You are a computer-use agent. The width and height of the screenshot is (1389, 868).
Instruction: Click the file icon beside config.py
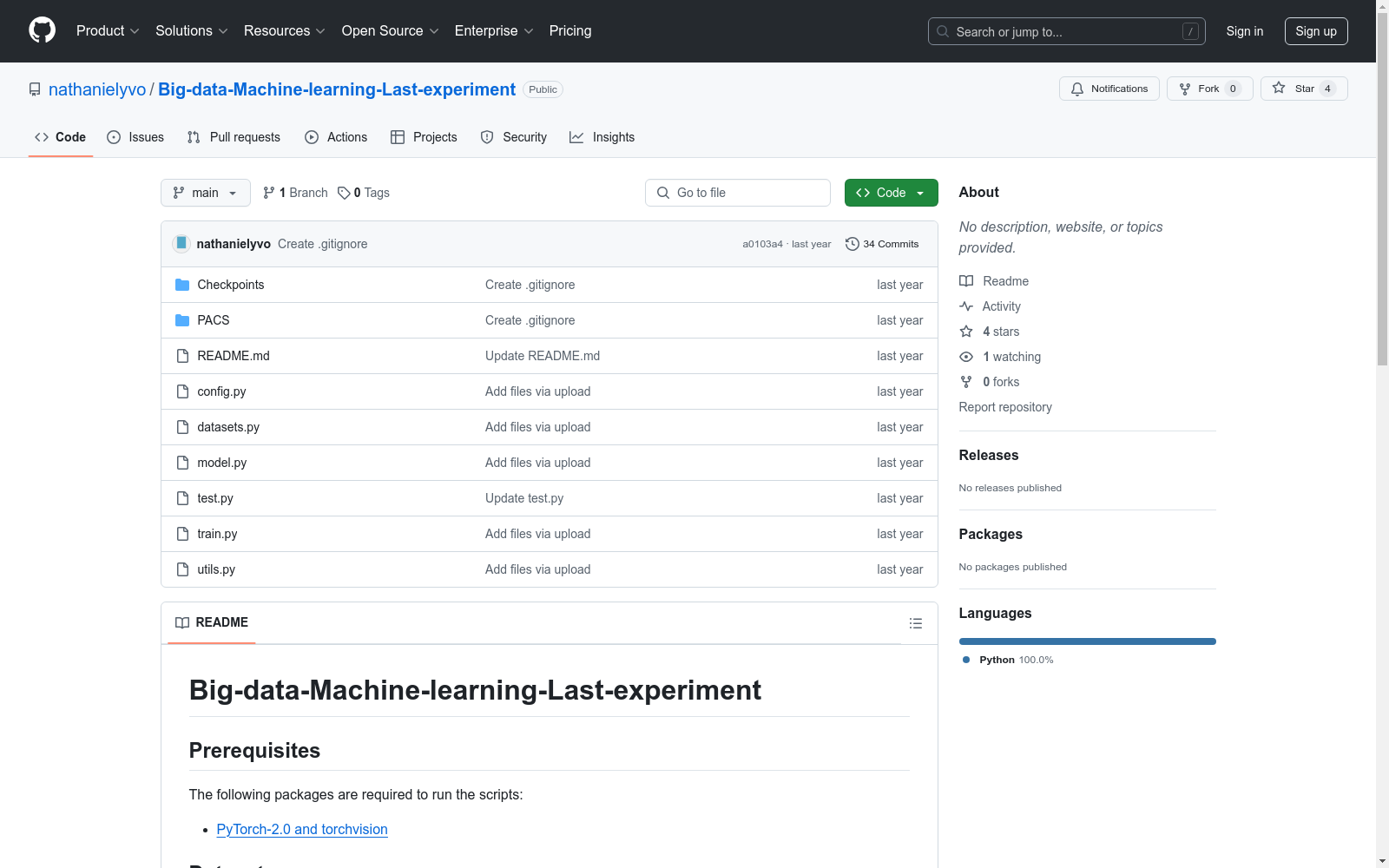click(182, 391)
